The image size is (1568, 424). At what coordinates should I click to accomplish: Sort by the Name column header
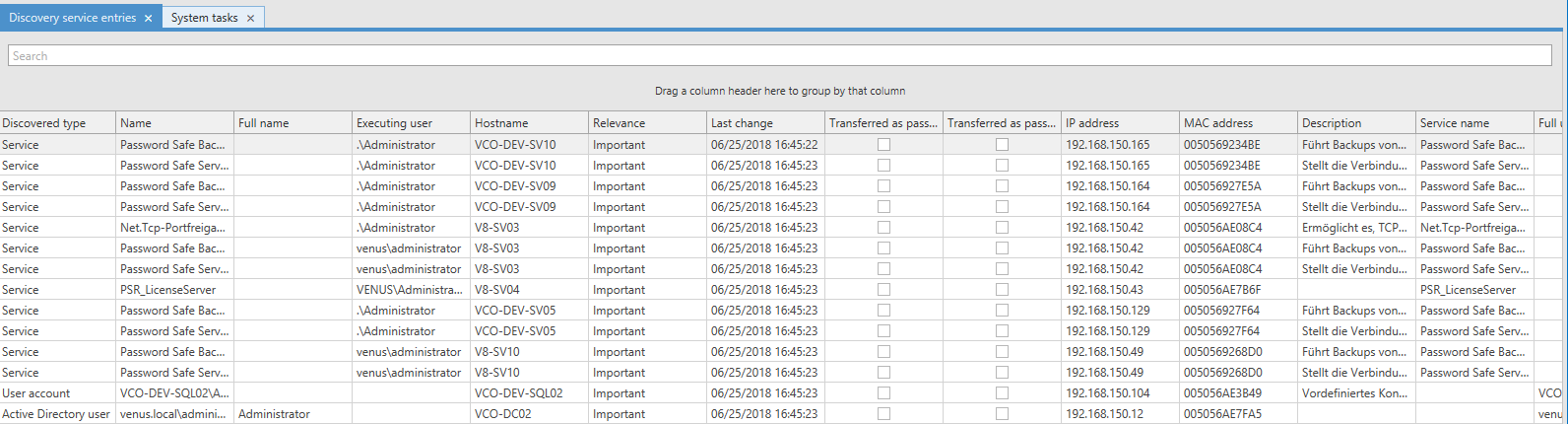tap(175, 123)
